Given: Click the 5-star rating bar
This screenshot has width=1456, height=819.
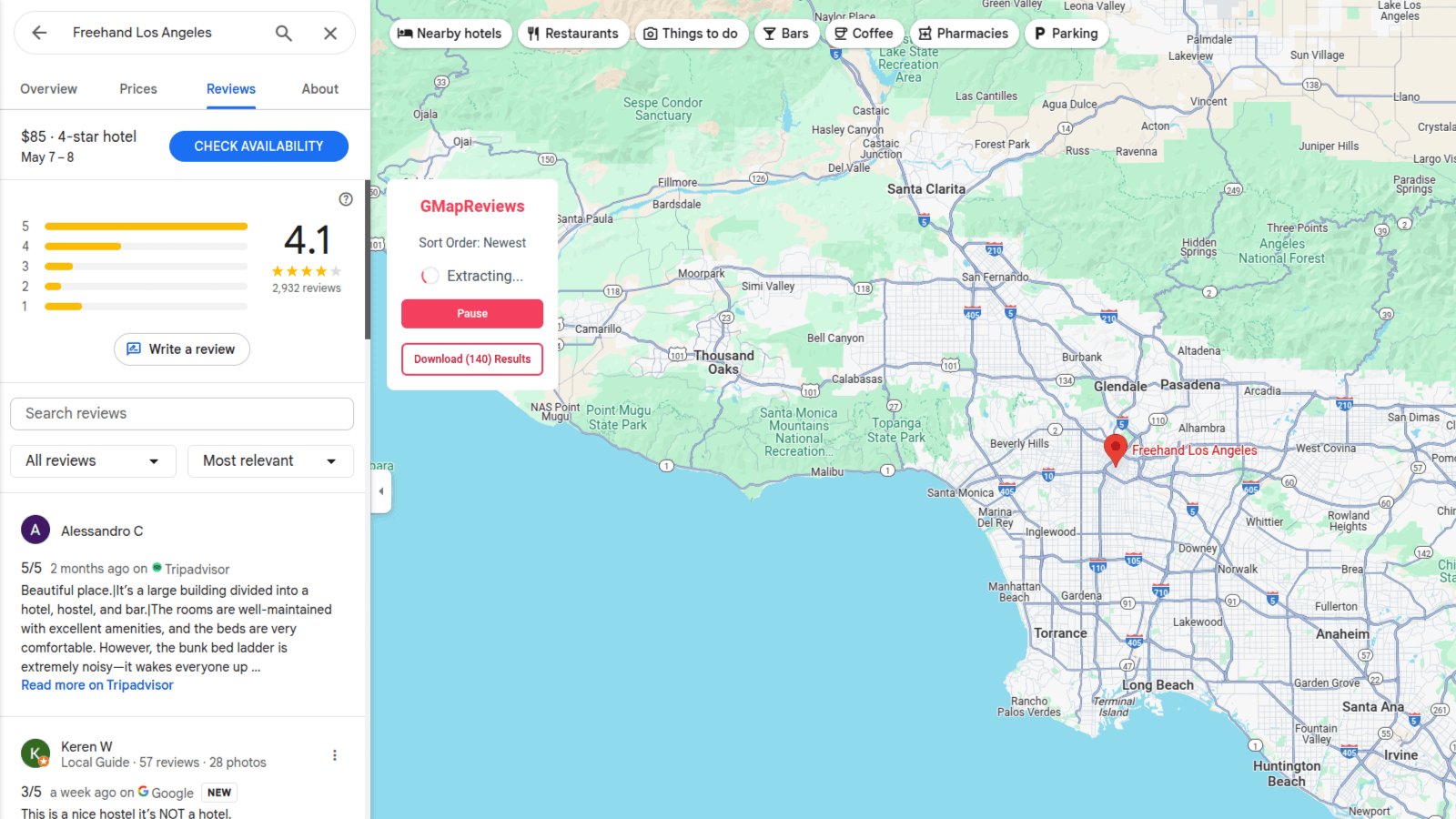Looking at the screenshot, I should pos(146,227).
